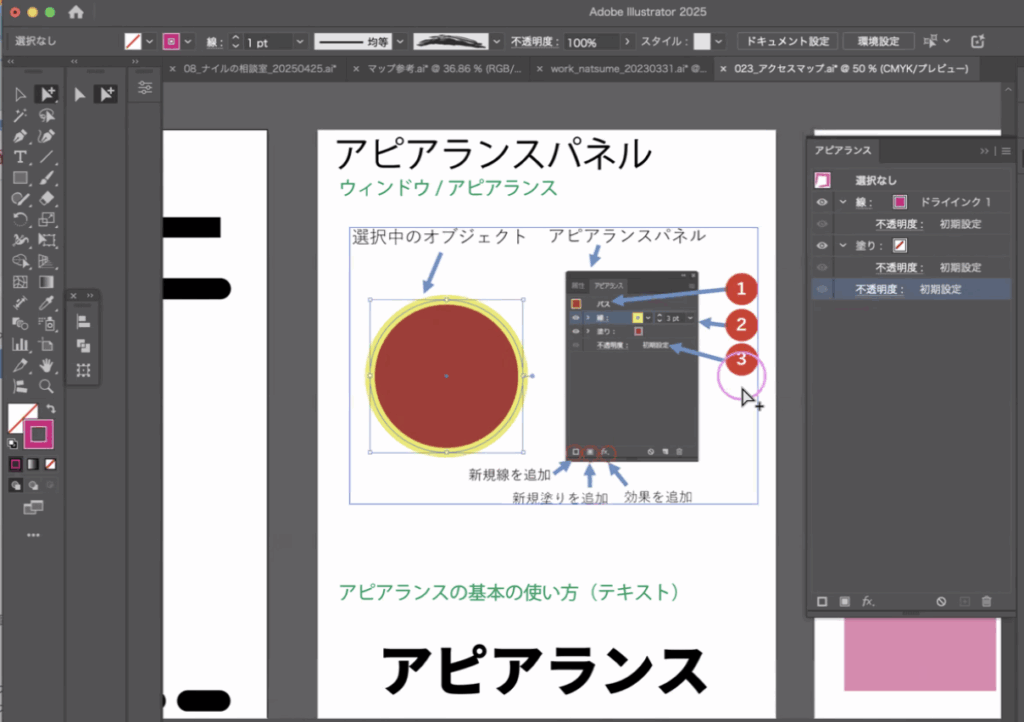Select the Zoom magnifier tool
Screen dimensions: 1024x722
click(46, 386)
